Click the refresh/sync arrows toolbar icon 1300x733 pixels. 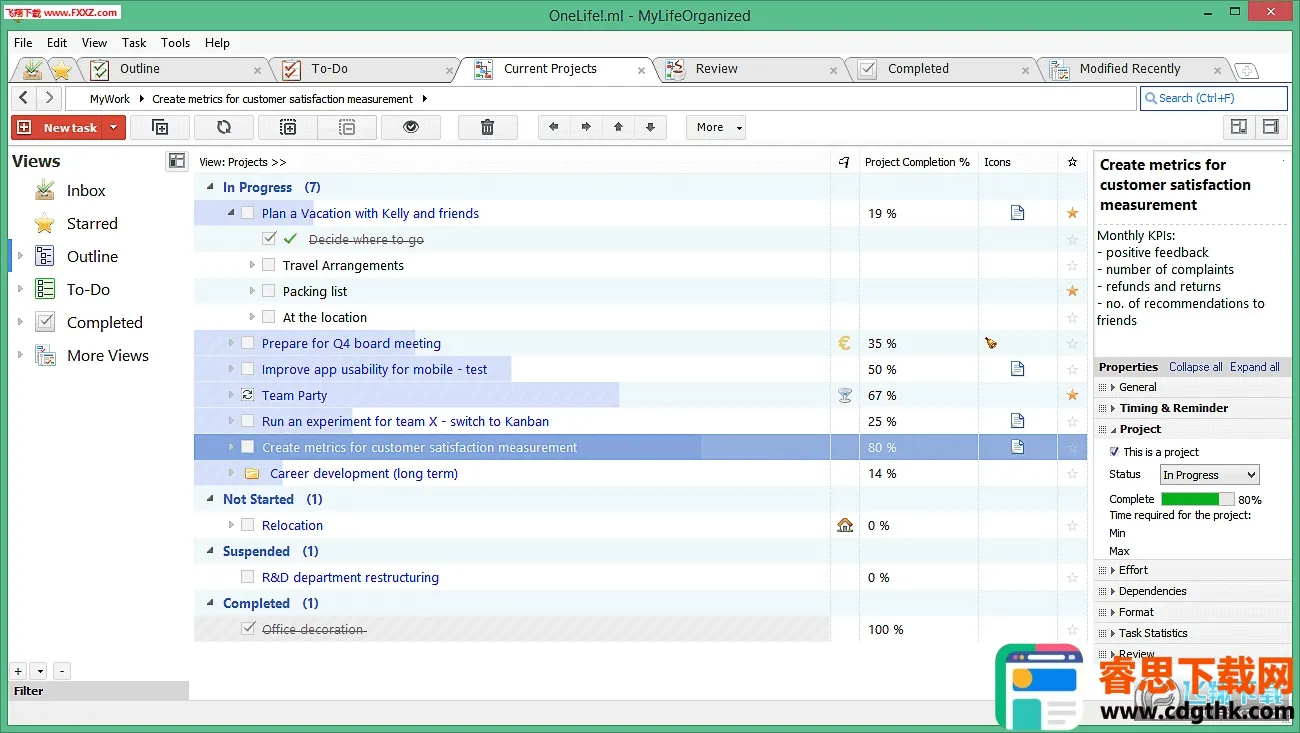[x=223, y=127]
